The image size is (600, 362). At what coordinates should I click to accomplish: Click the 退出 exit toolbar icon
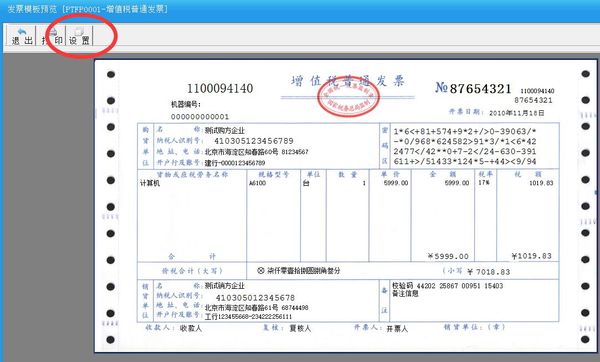pyautogui.click(x=22, y=36)
